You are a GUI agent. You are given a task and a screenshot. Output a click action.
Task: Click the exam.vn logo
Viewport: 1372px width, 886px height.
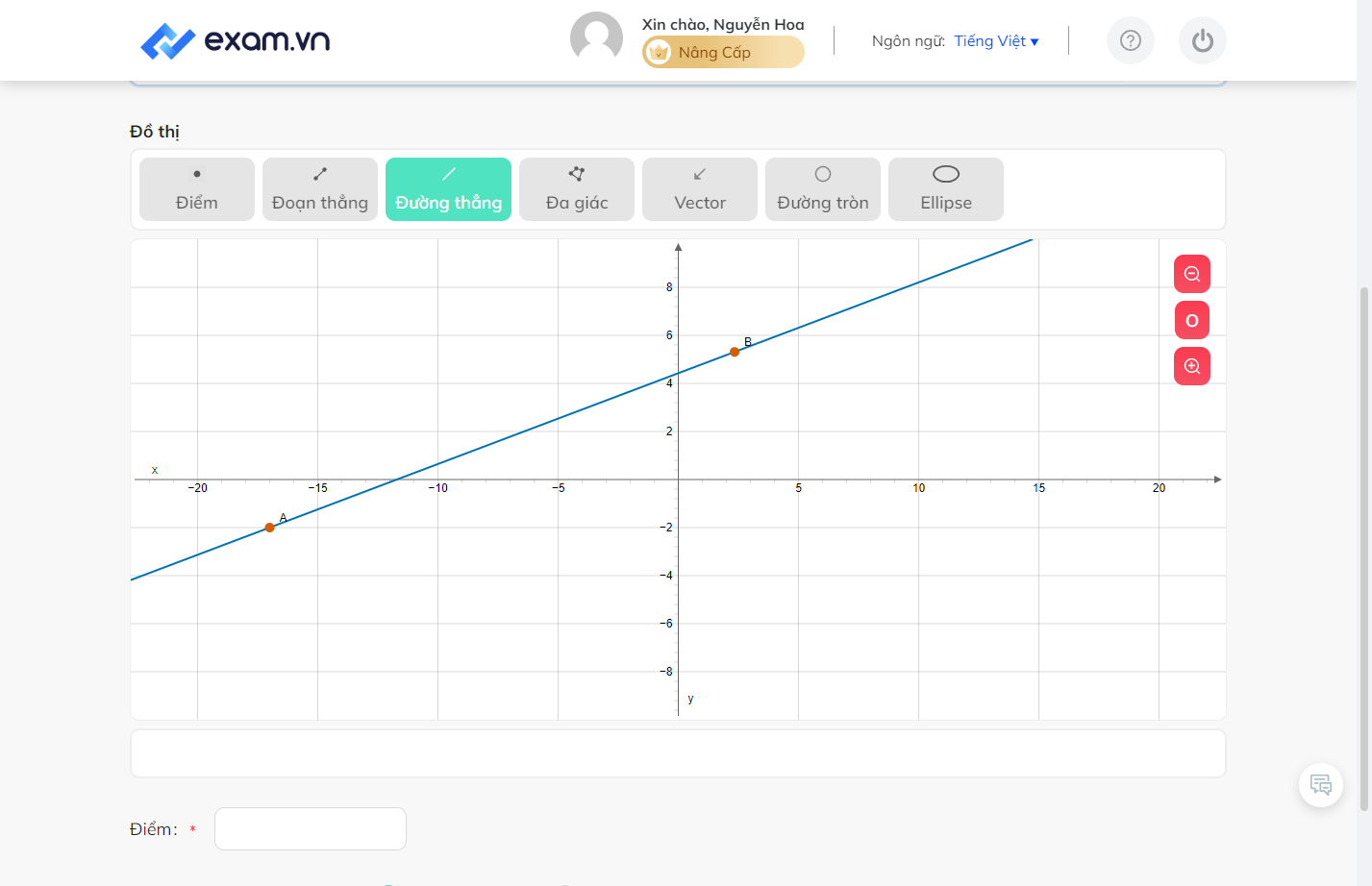pyautogui.click(x=236, y=40)
